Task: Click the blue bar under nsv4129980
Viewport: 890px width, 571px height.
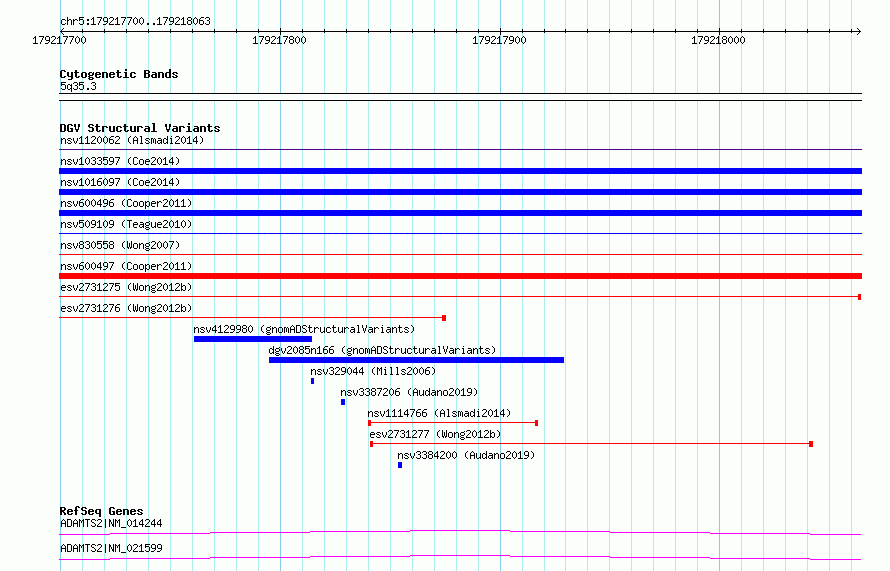Action: click(x=253, y=339)
